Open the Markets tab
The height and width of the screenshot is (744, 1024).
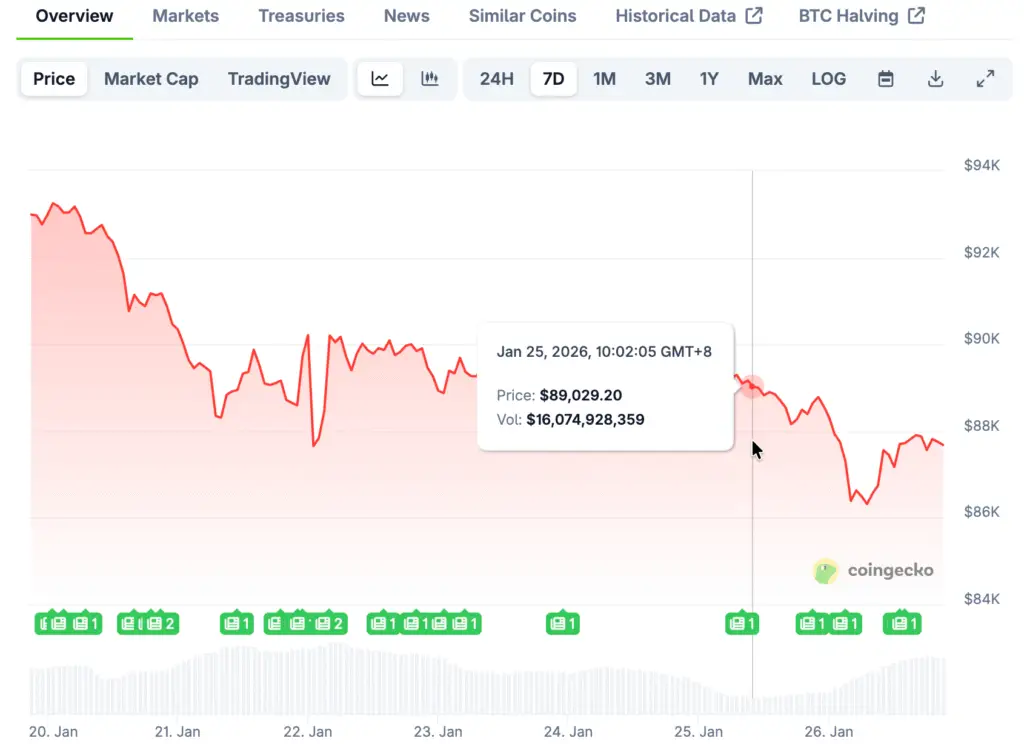click(x=186, y=16)
